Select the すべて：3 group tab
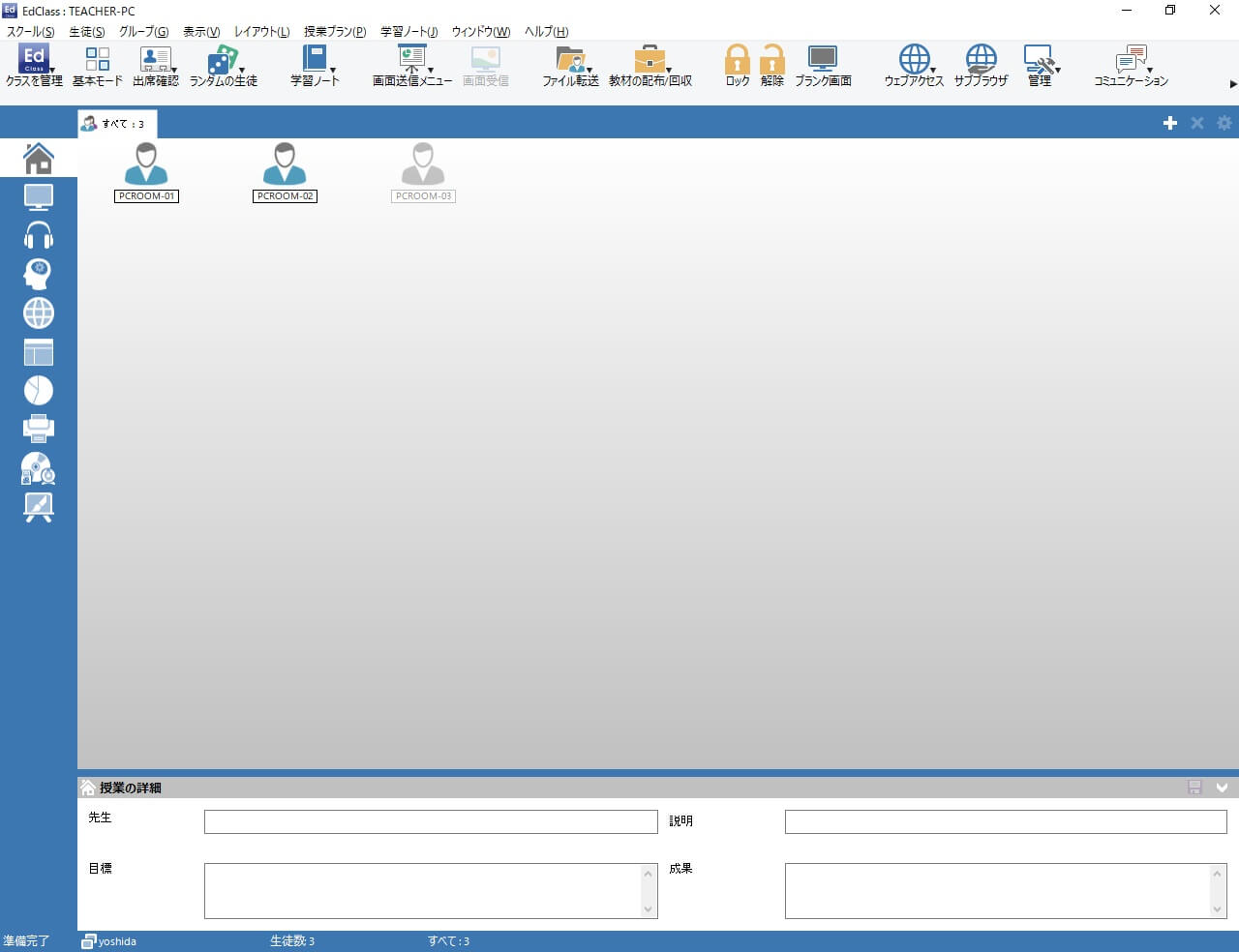Image resolution: width=1239 pixels, height=952 pixels. click(117, 124)
